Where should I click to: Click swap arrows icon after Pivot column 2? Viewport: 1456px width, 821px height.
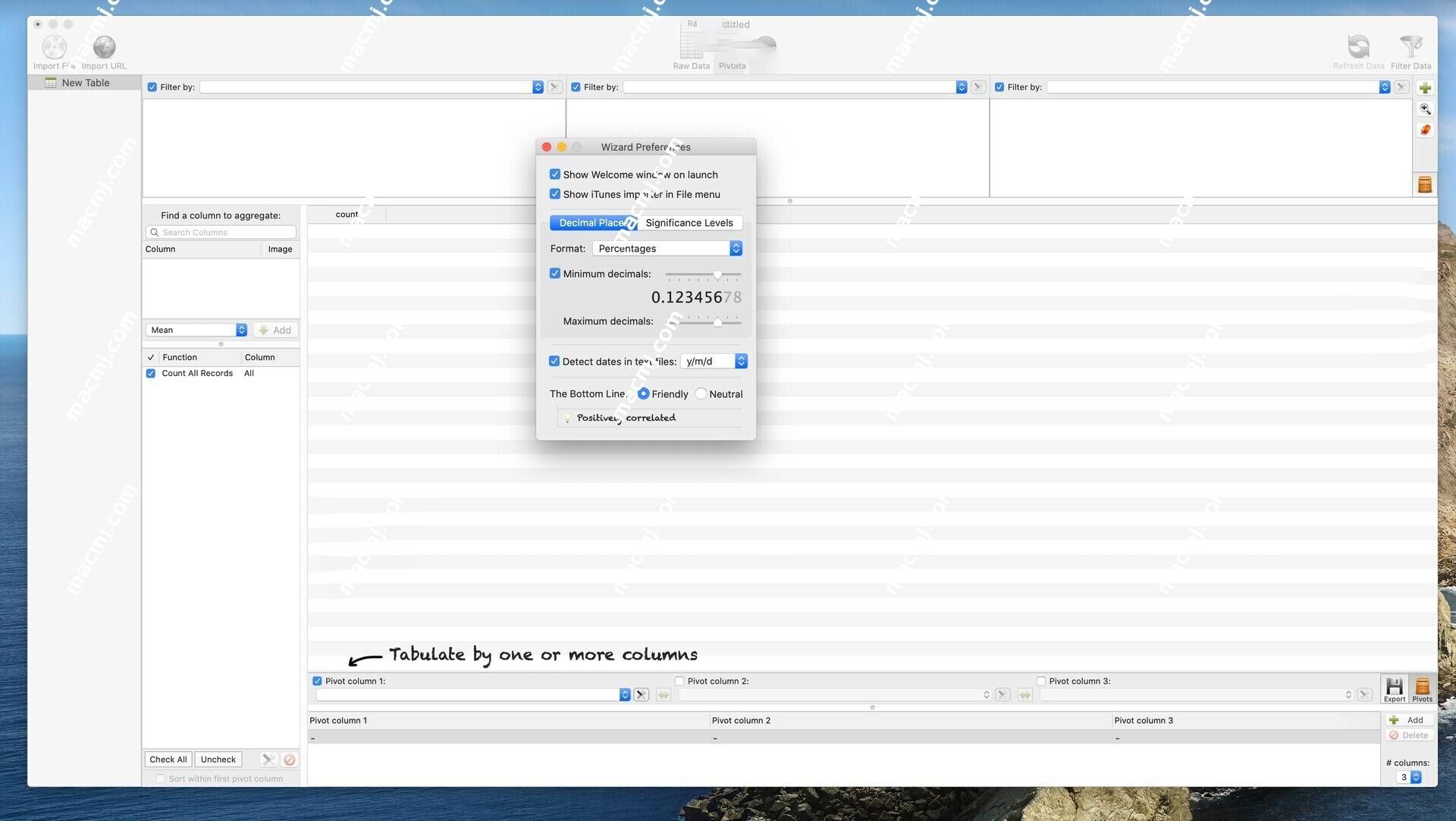point(1025,694)
